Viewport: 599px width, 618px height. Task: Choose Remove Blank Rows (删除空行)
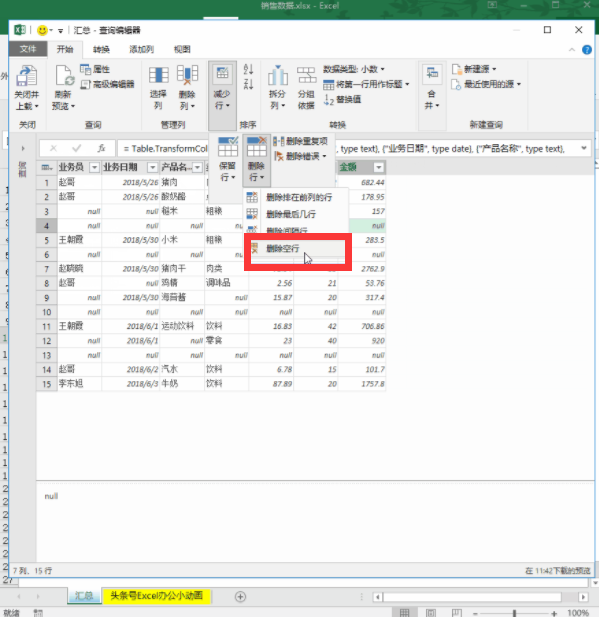(x=298, y=248)
